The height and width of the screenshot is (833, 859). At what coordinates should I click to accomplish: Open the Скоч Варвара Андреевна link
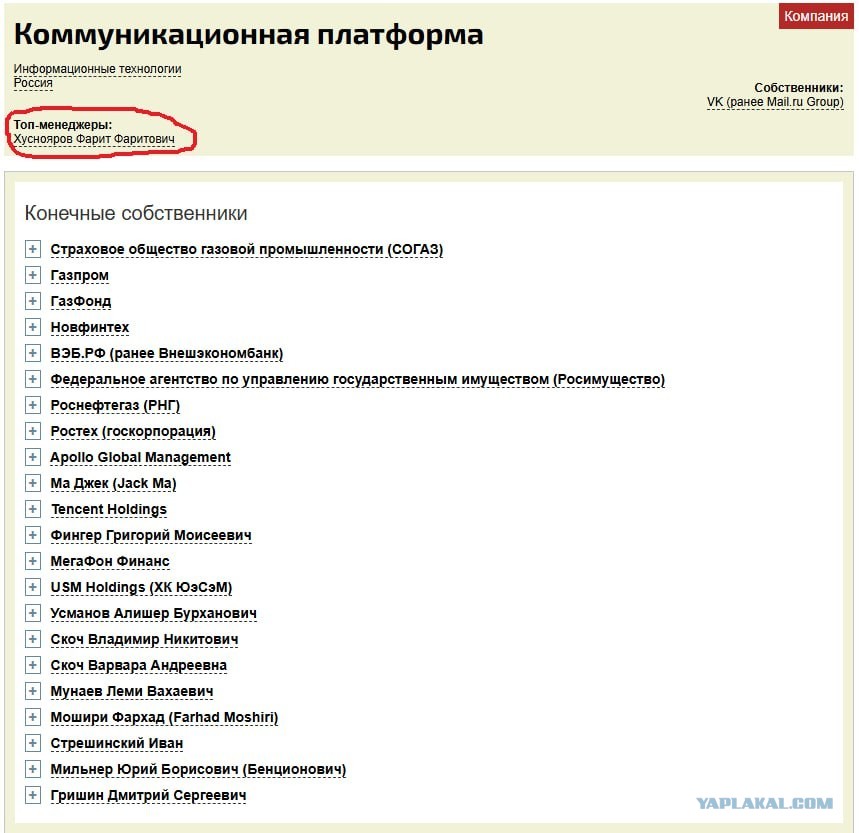pyautogui.click(x=139, y=666)
